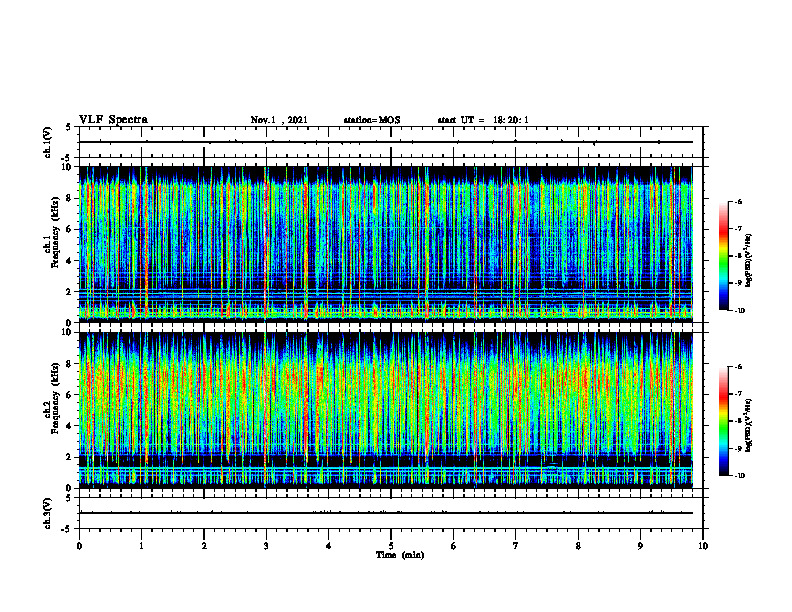Click the "8" kHz tick on ch.1 axis

(69, 198)
